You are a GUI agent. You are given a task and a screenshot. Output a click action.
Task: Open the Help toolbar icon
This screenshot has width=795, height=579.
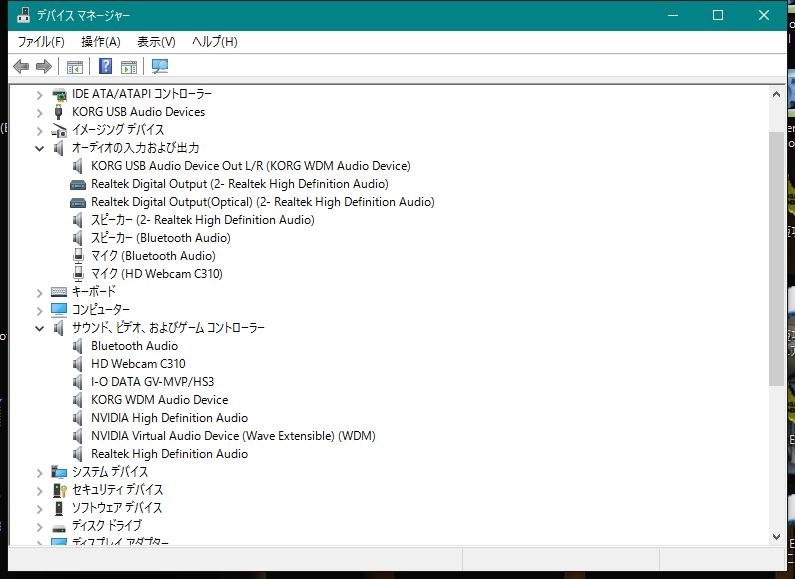coord(105,66)
